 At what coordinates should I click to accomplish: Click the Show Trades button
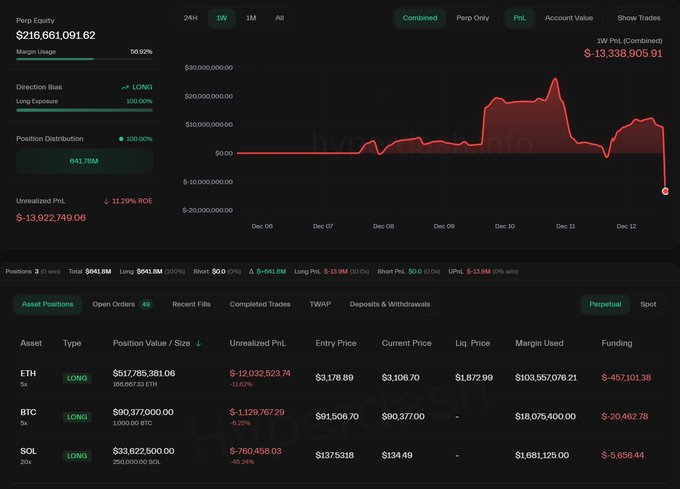[x=639, y=18]
